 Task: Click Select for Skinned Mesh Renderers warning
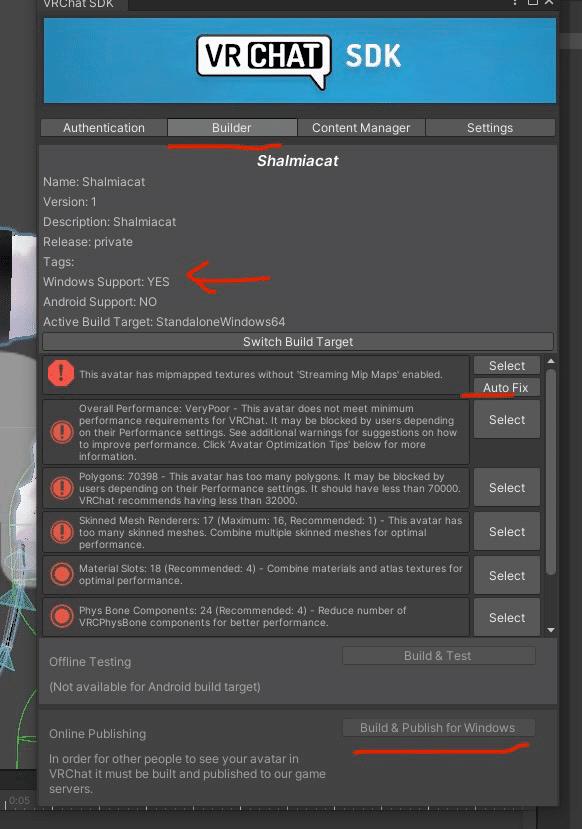[506, 531]
